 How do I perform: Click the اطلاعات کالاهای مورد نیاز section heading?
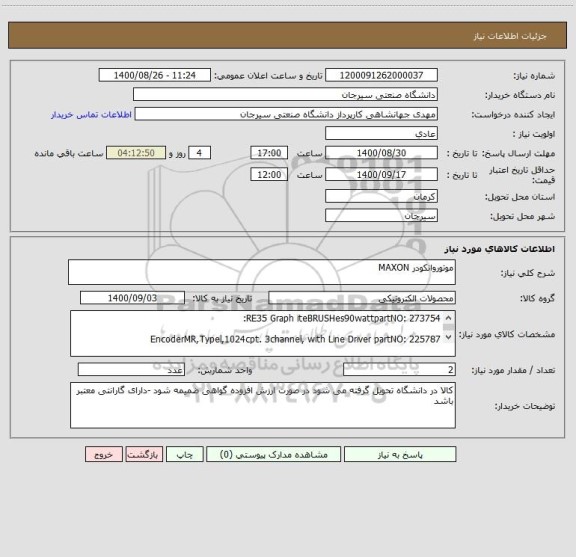tap(500, 249)
